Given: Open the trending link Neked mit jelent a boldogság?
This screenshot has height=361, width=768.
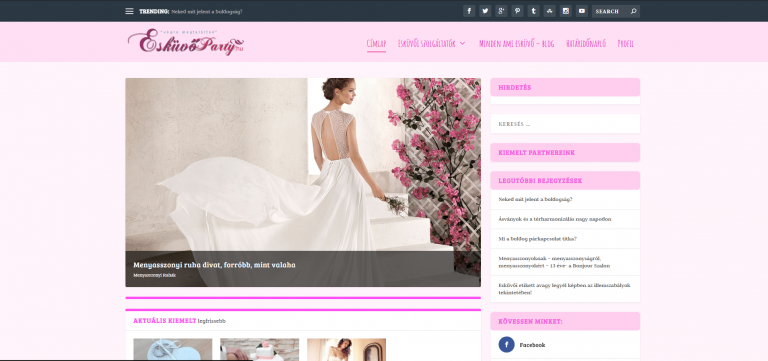Looking at the screenshot, I should [207, 11].
